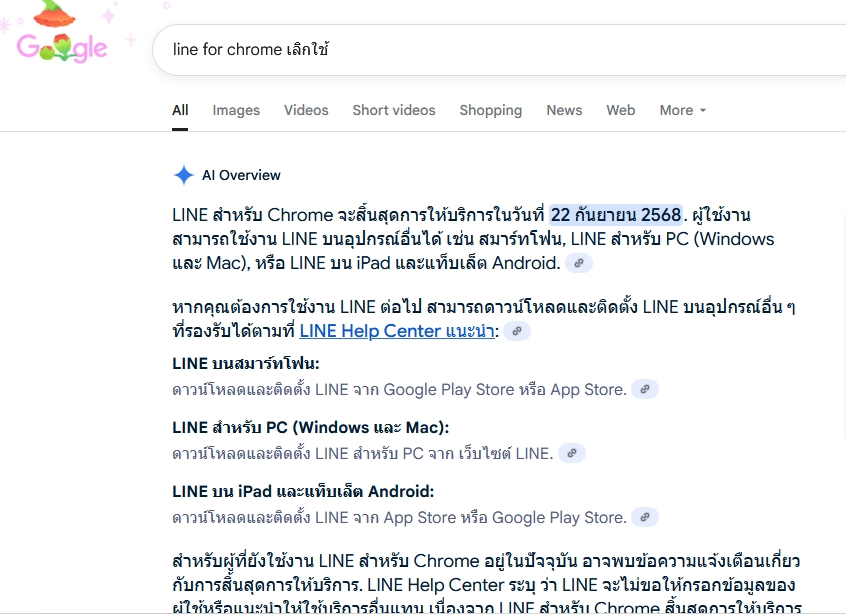Click paragraph starting 'หากคุณต้องการใช้งาน LINE ต่อไป'
This screenshot has width=846, height=614.
483,319
